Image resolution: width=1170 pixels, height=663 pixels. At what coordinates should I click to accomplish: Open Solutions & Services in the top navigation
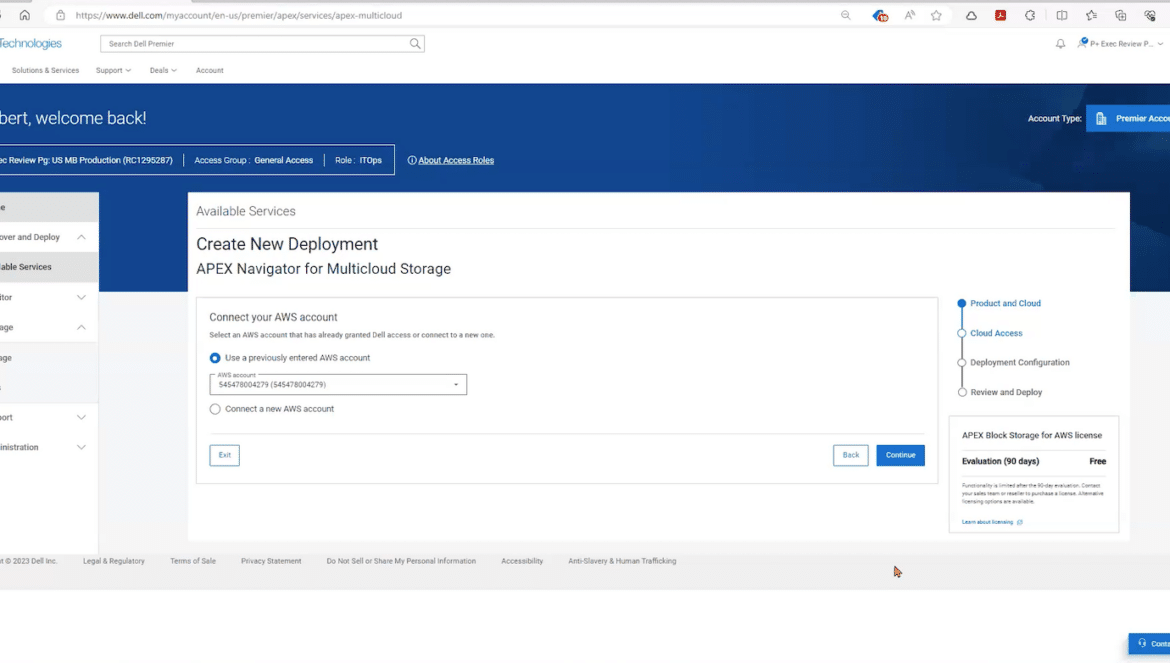(46, 71)
